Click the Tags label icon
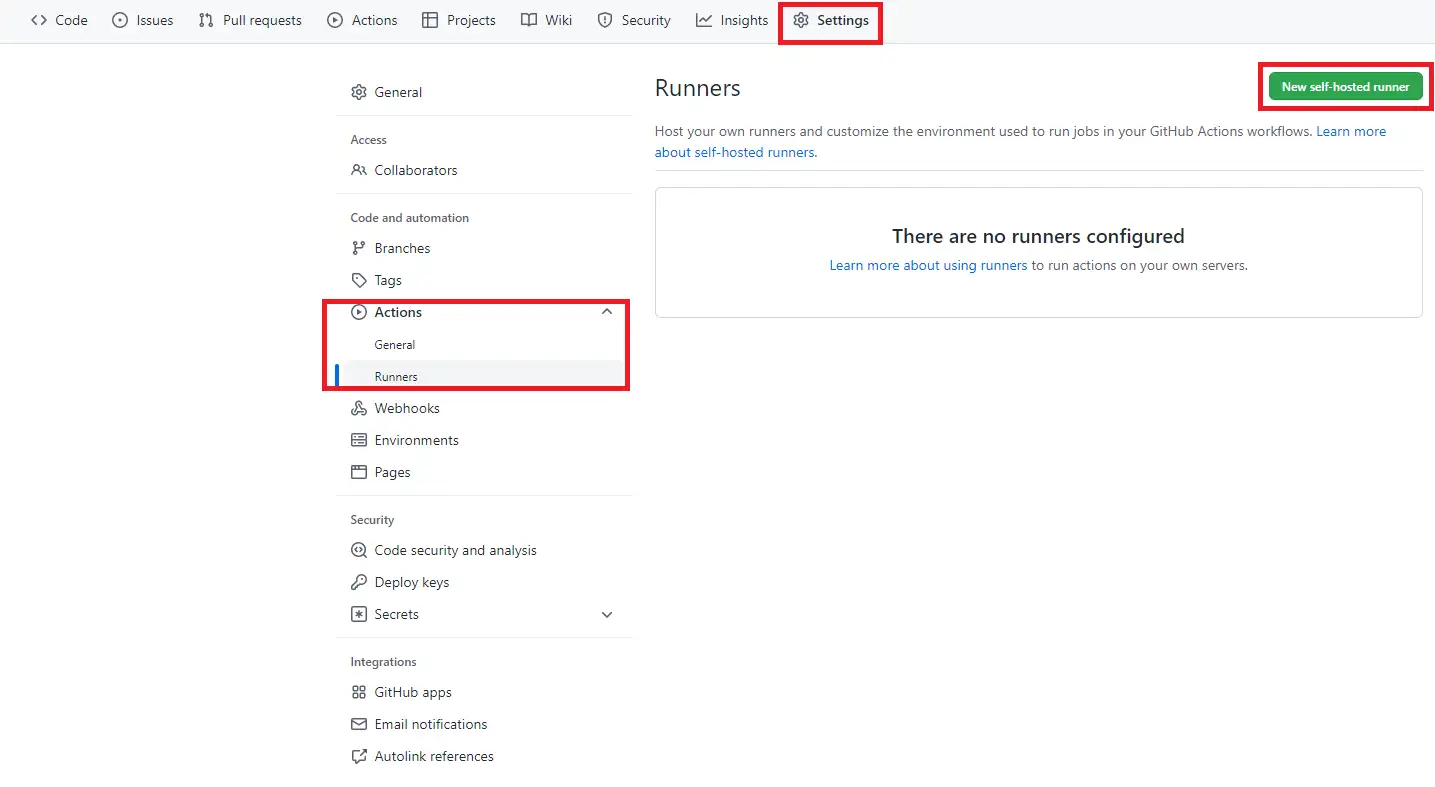The height and width of the screenshot is (787, 1435). click(x=359, y=280)
